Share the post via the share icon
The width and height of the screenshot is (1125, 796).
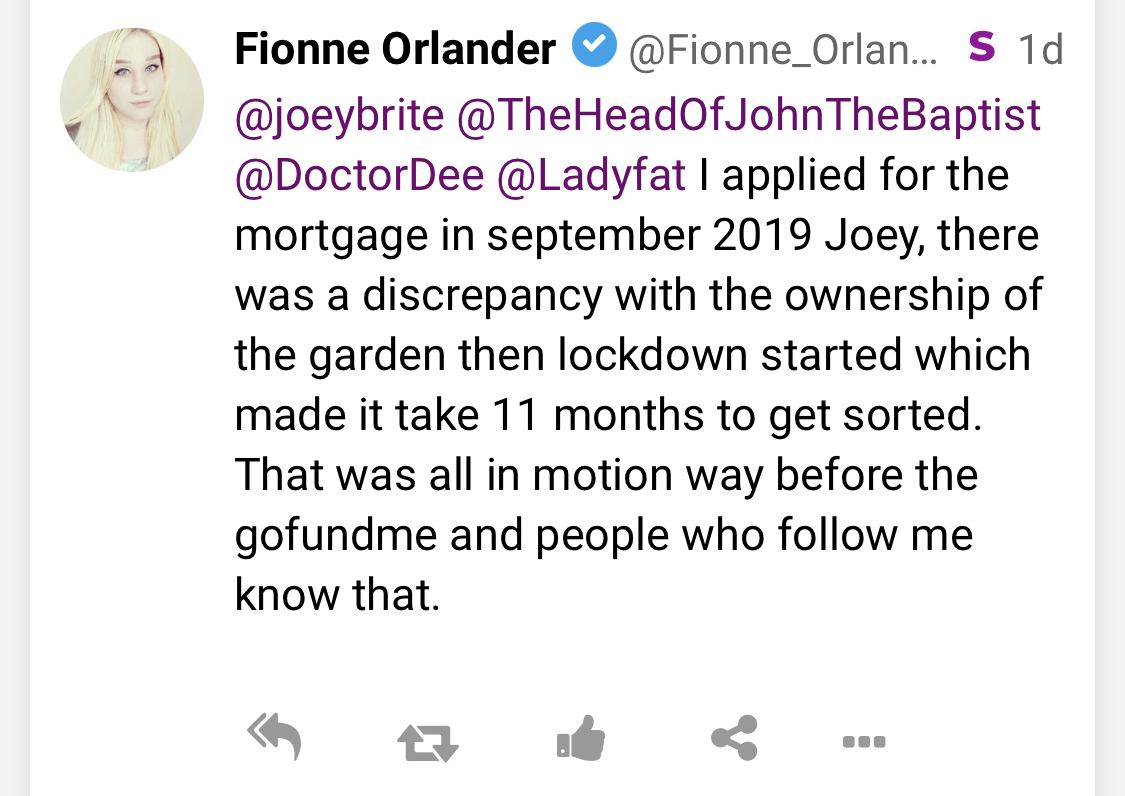[734, 739]
